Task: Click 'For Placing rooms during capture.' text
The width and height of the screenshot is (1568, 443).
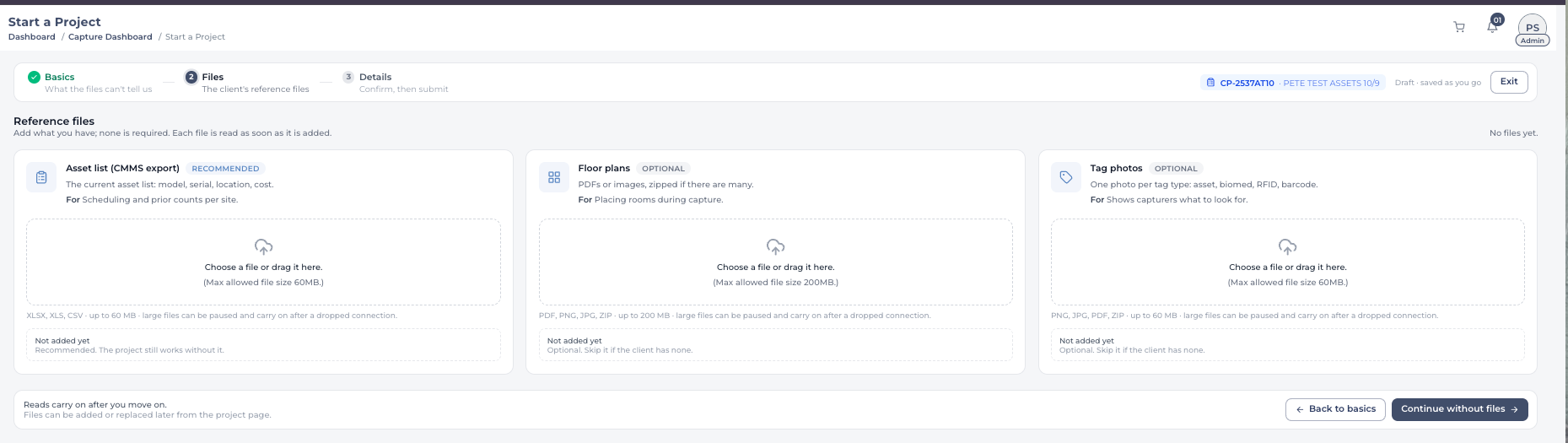Action: coord(650,200)
